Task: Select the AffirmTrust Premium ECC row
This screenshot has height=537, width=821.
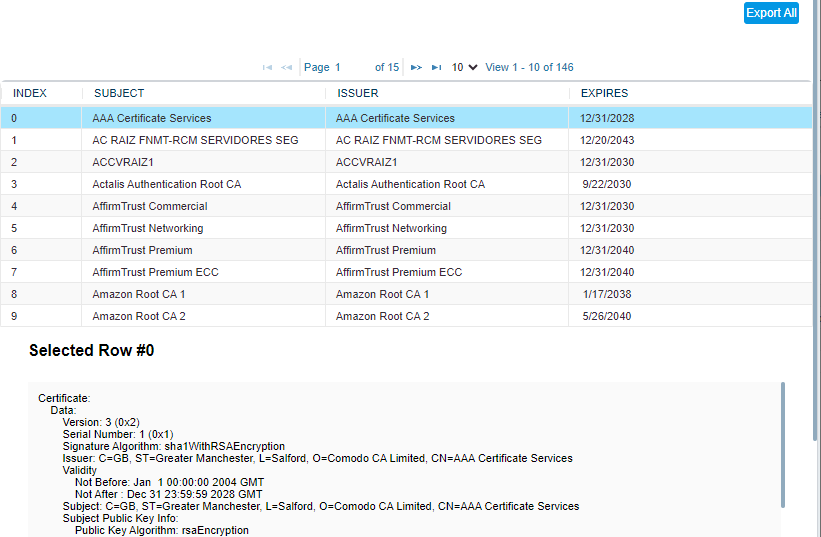Action: 155,272
